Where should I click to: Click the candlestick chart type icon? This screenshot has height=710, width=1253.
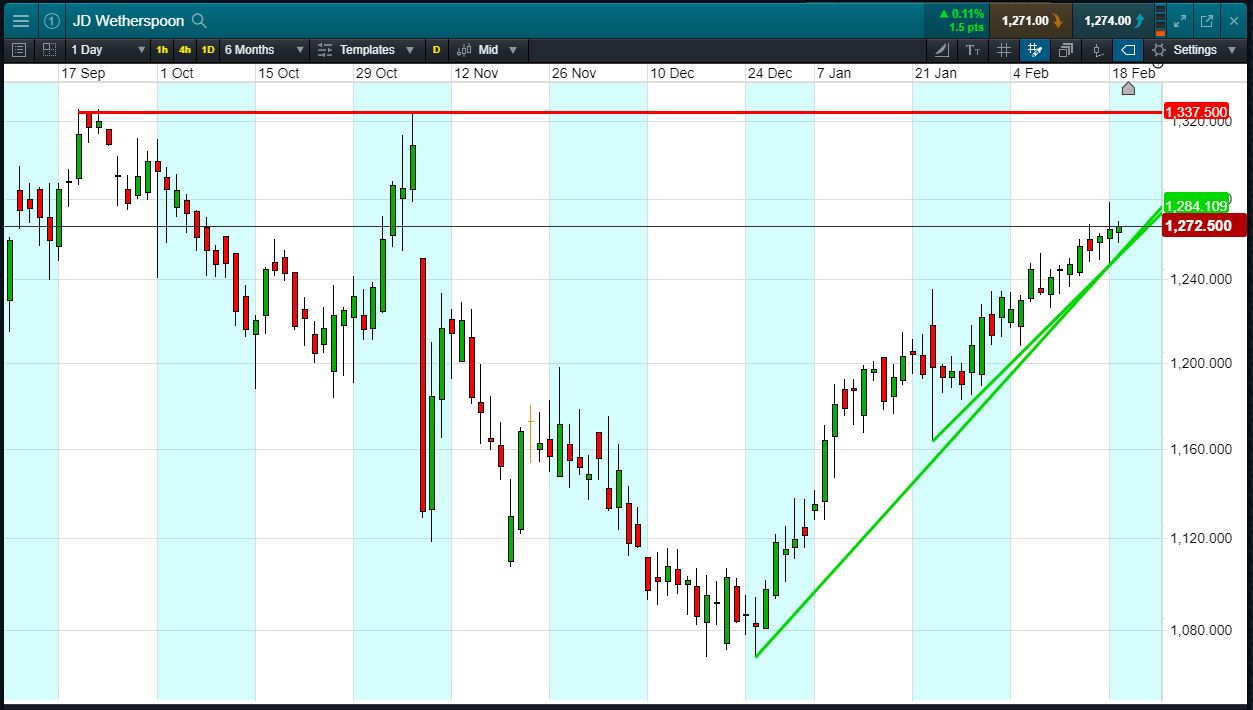click(464, 50)
